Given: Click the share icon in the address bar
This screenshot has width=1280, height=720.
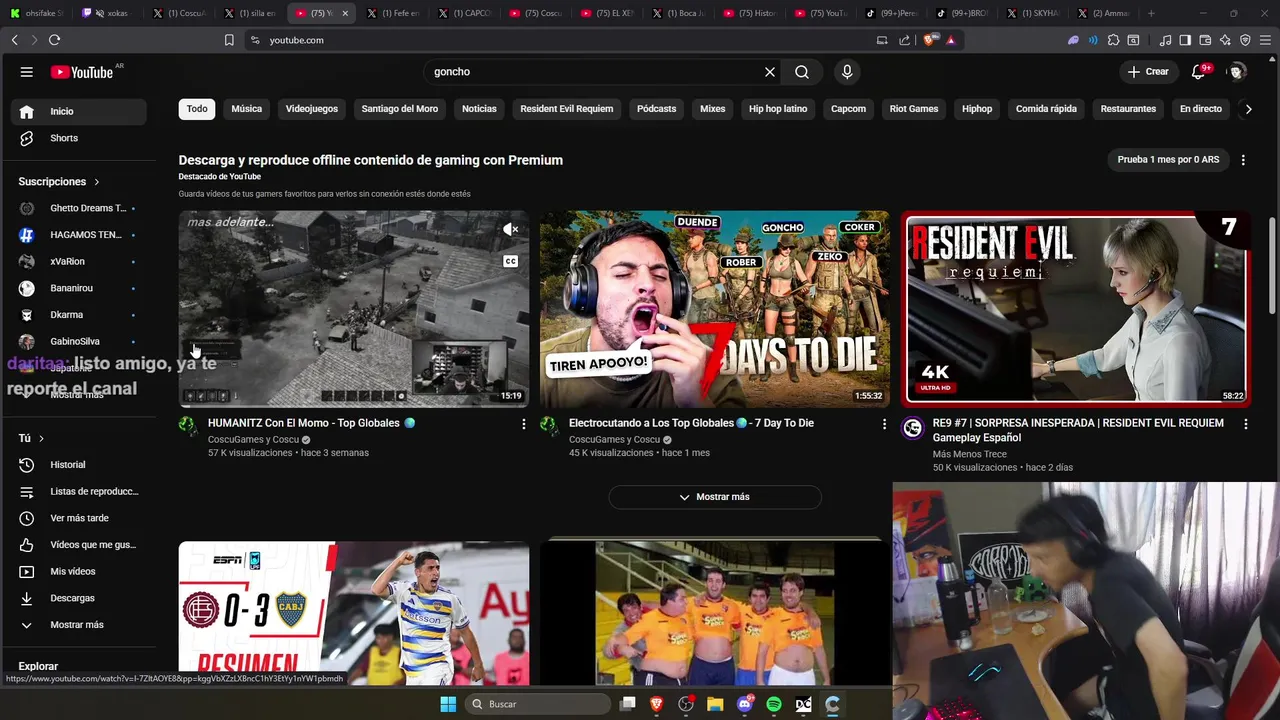Looking at the screenshot, I should pyautogui.click(x=905, y=40).
